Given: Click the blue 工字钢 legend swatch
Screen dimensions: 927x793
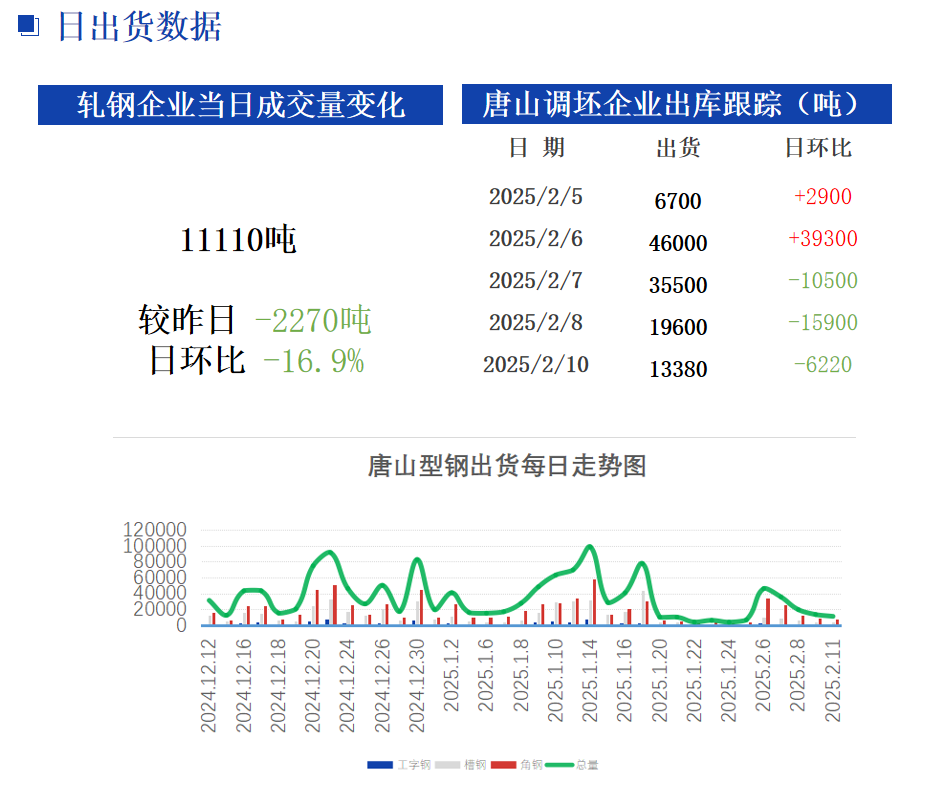Looking at the screenshot, I should tap(380, 765).
